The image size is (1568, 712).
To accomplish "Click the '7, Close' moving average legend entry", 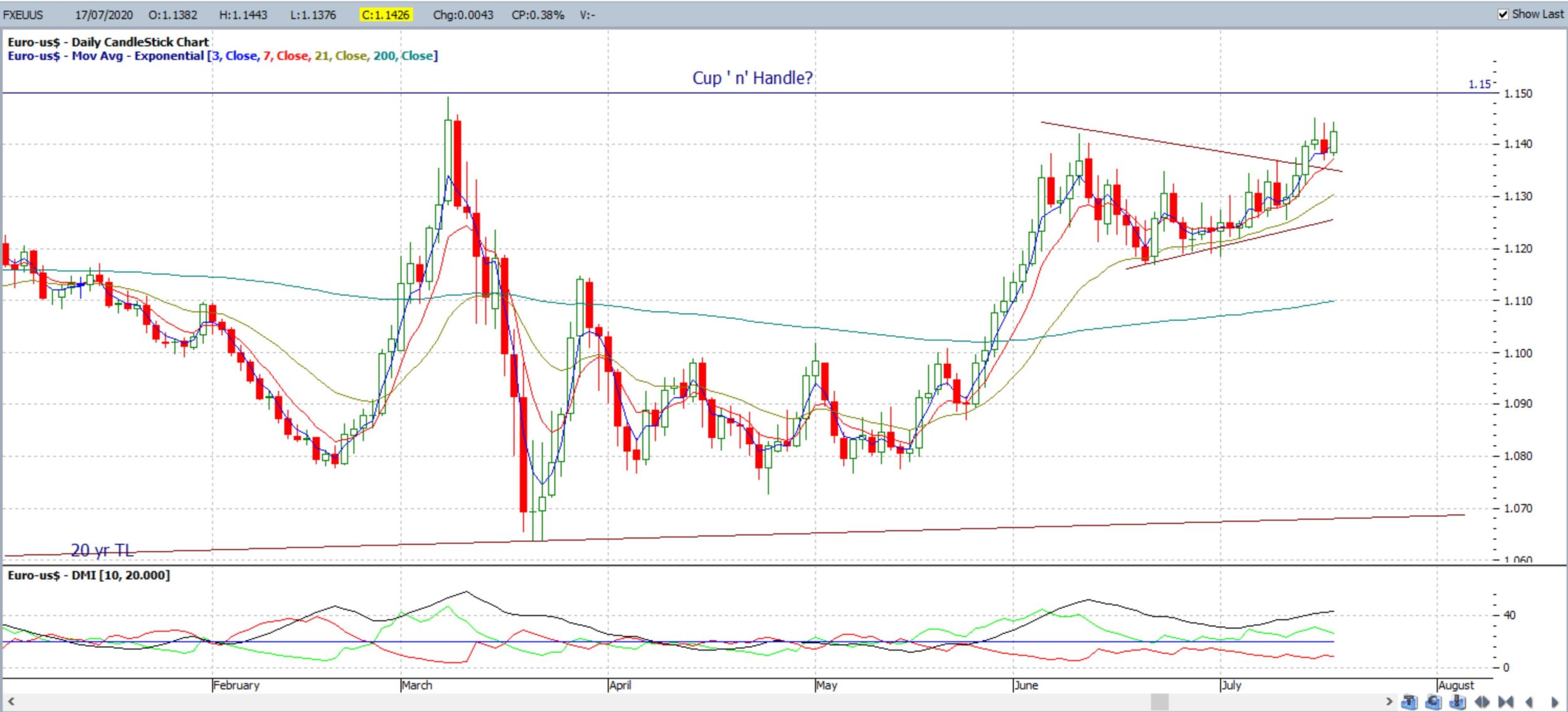I will 286,56.
